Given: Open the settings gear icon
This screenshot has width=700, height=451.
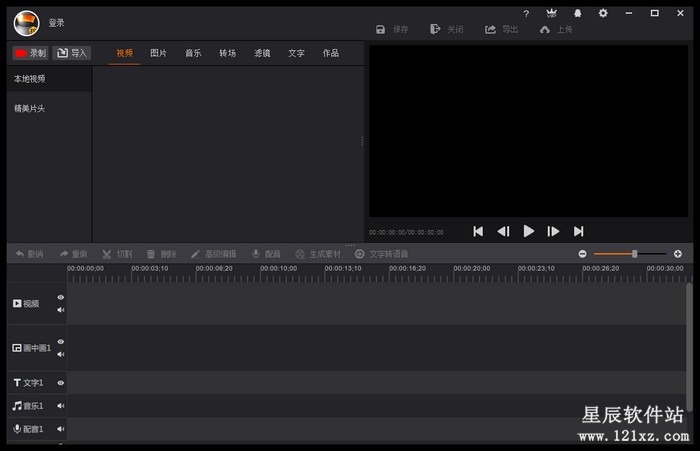Looking at the screenshot, I should click(603, 13).
